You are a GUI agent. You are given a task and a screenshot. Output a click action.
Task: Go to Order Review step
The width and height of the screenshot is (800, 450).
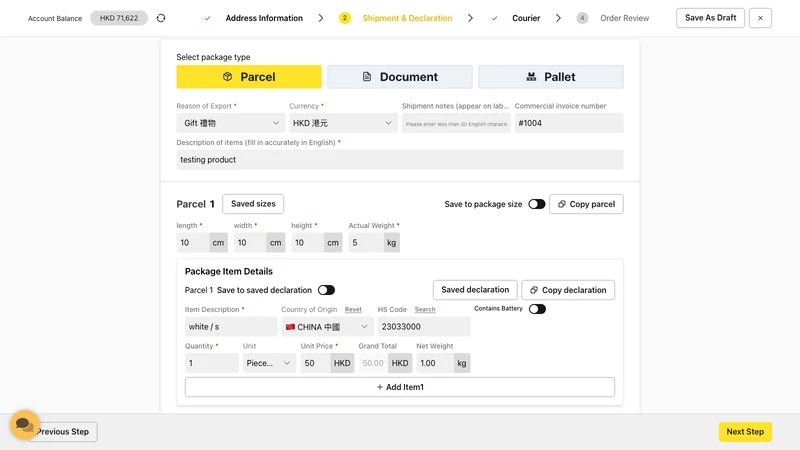tap(624, 18)
